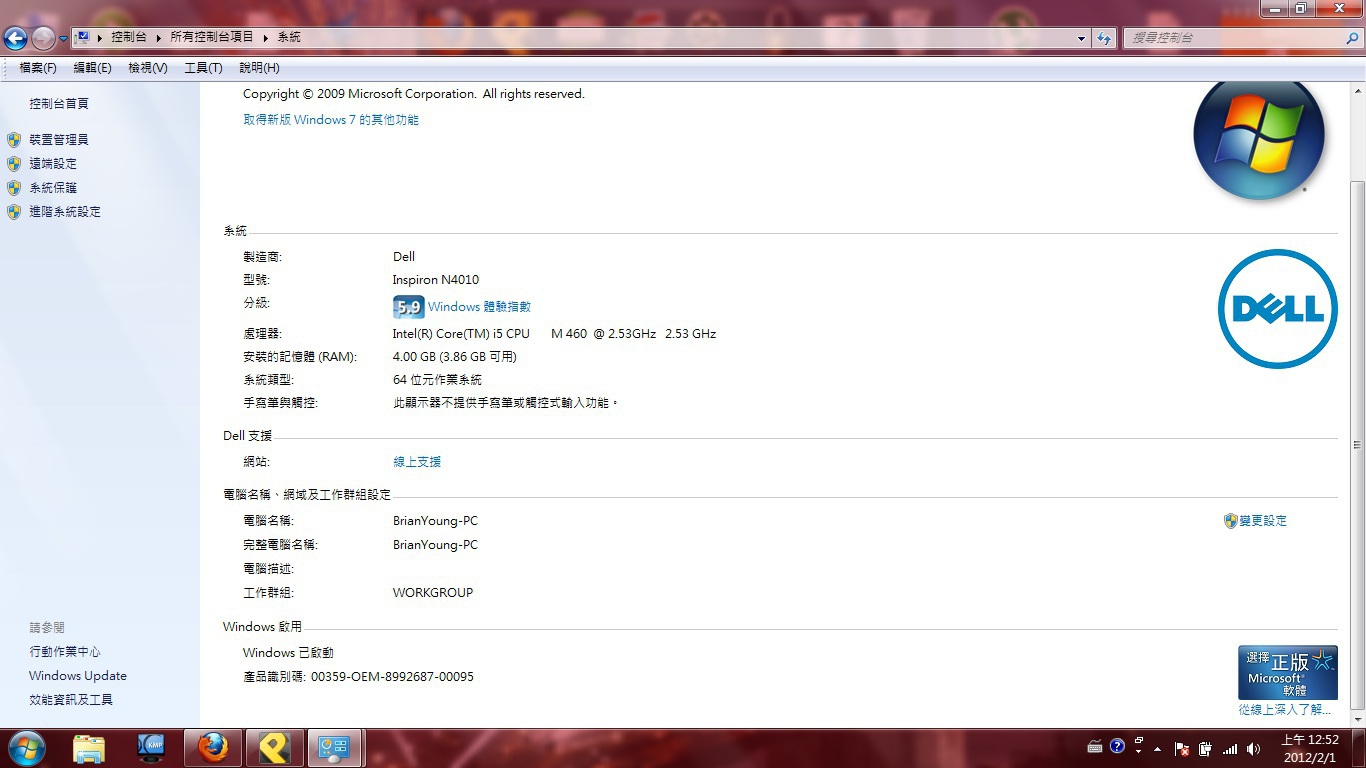Open the 檔案(F) menu
The image size is (1366, 768).
click(37, 68)
